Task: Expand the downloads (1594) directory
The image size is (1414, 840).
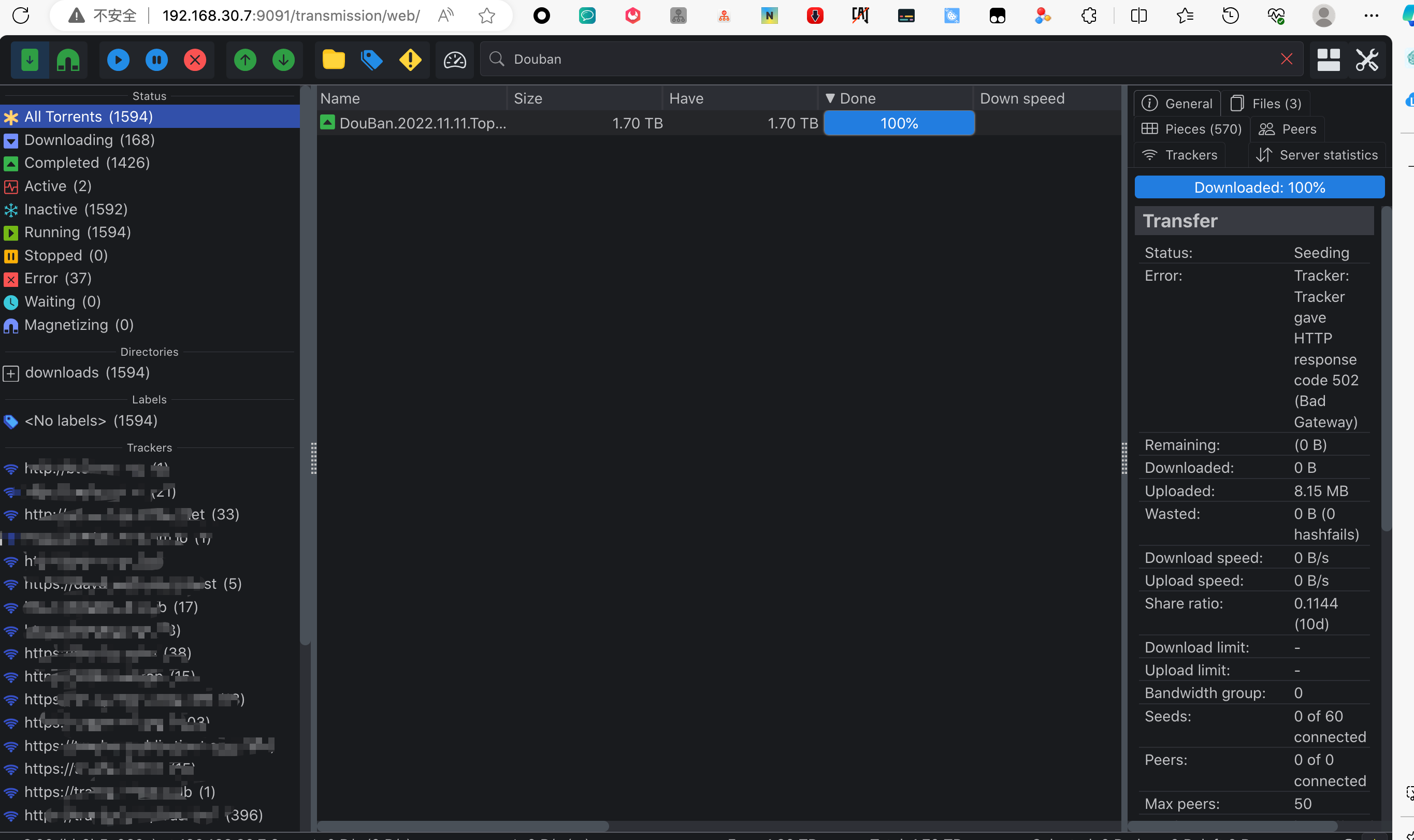Action: point(11,373)
